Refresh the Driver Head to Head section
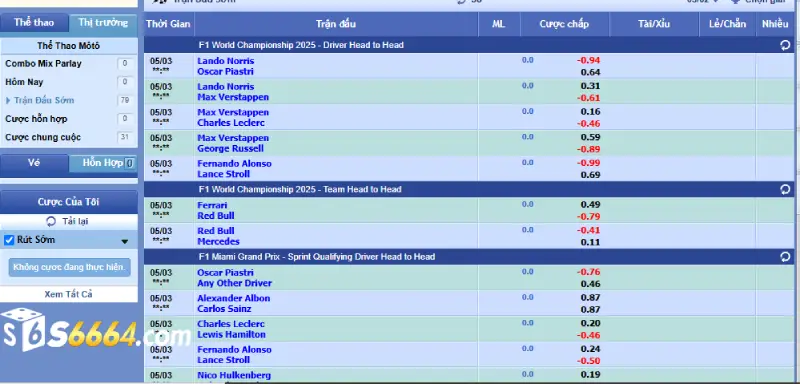Viewport: 800px width, 384px height. coord(785,45)
